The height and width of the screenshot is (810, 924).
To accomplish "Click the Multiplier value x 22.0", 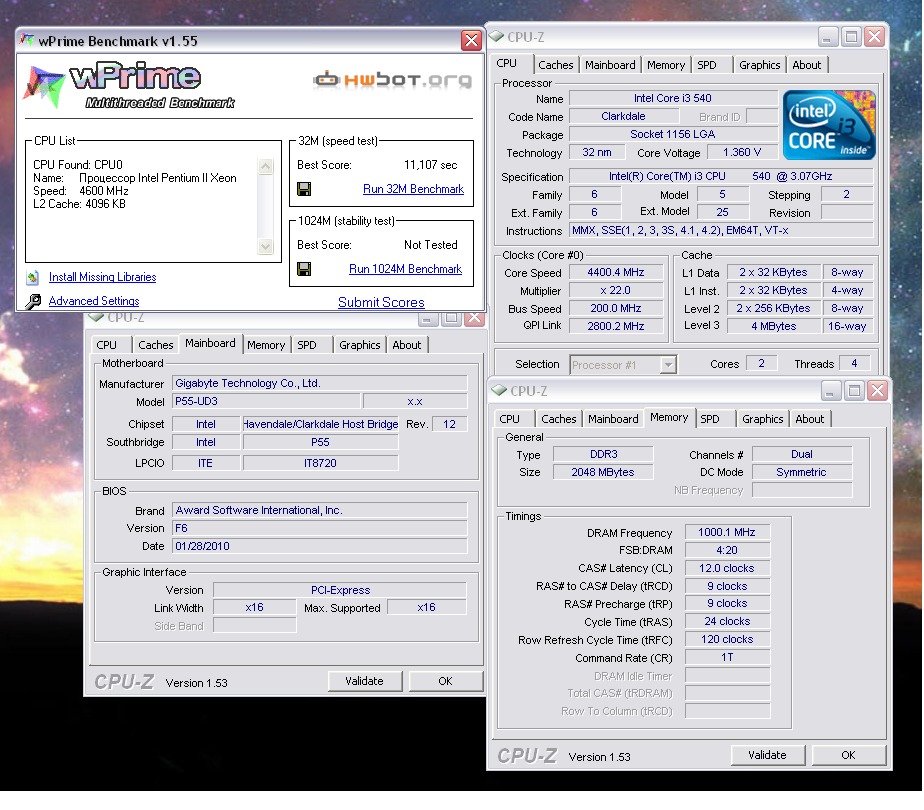I will 616,291.
